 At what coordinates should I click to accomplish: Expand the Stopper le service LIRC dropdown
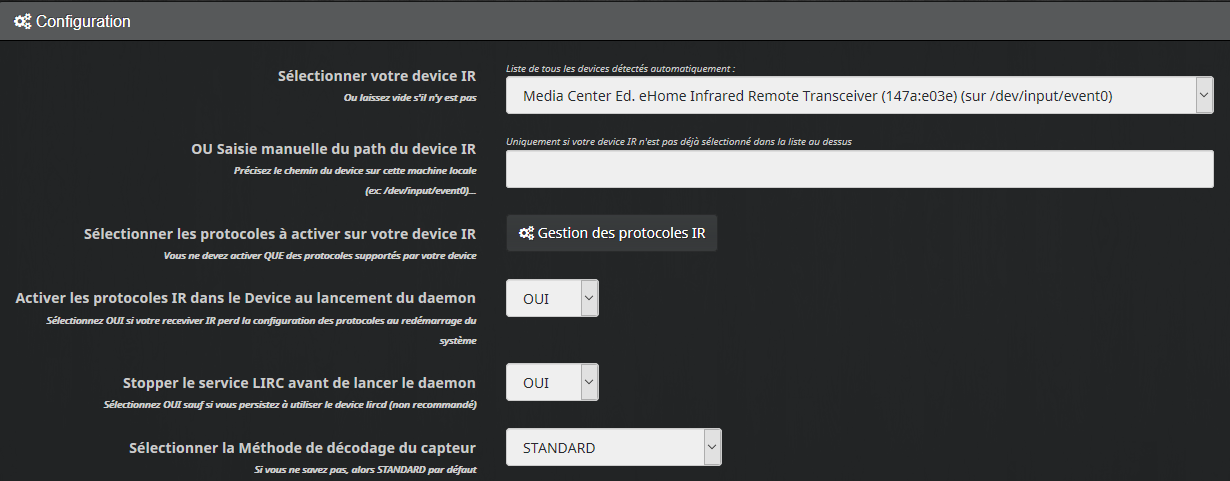point(552,382)
